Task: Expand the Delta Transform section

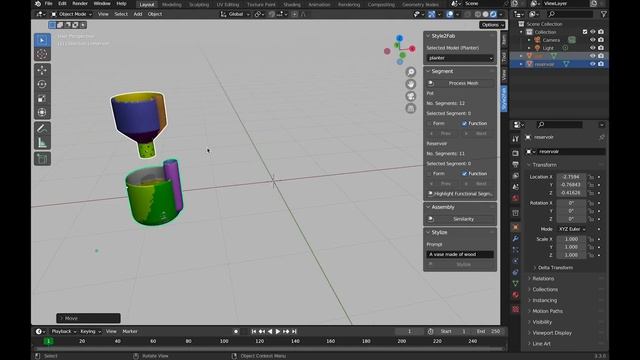Action: pos(555,268)
